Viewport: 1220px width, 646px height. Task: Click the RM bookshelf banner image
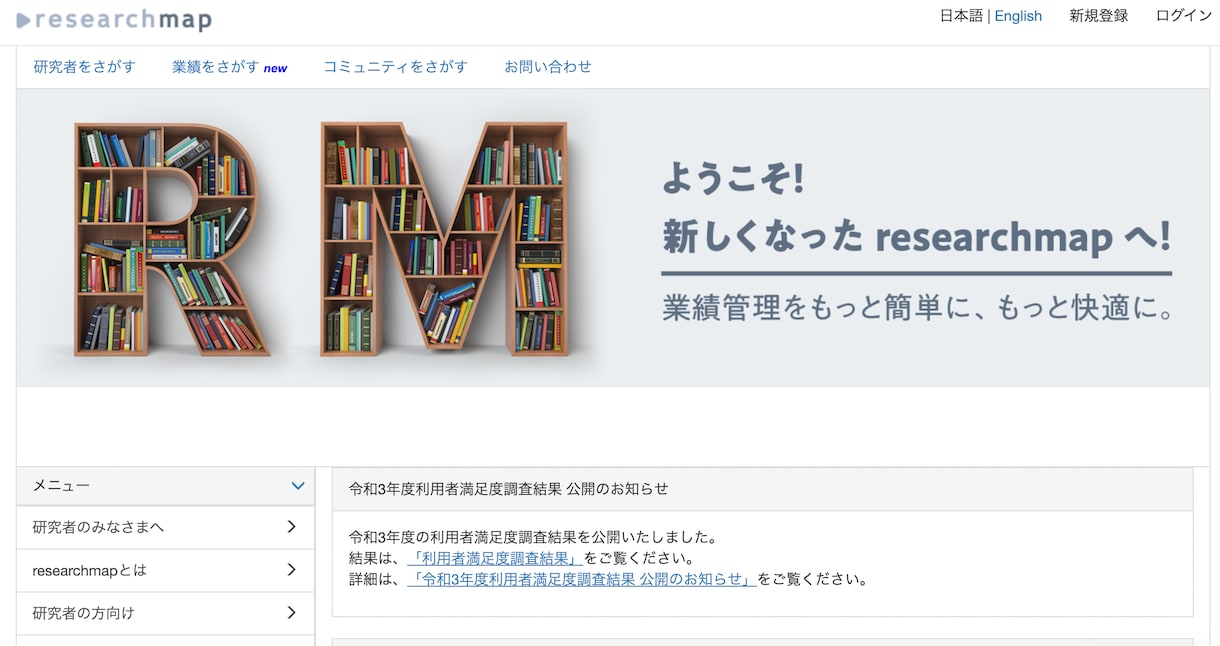click(613, 238)
